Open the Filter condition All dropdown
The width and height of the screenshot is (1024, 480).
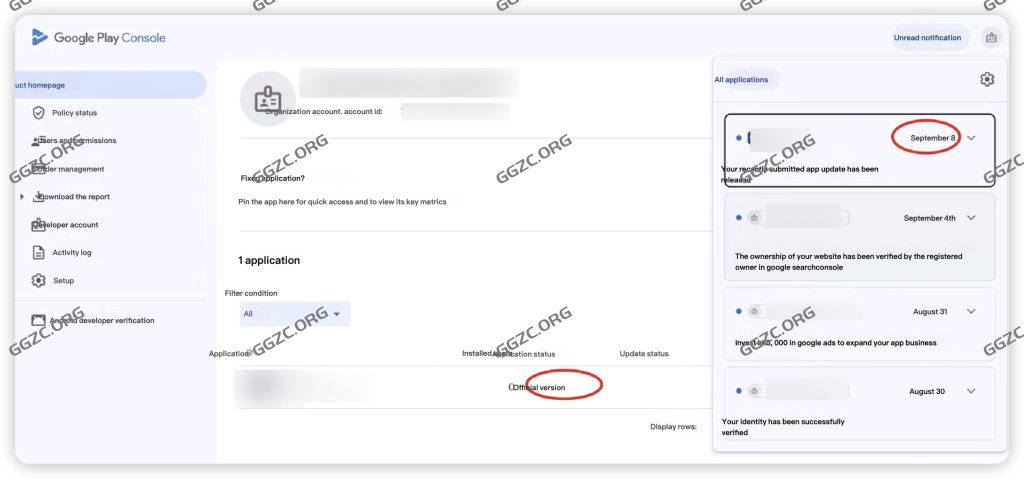pyautogui.click(x=295, y=314)
